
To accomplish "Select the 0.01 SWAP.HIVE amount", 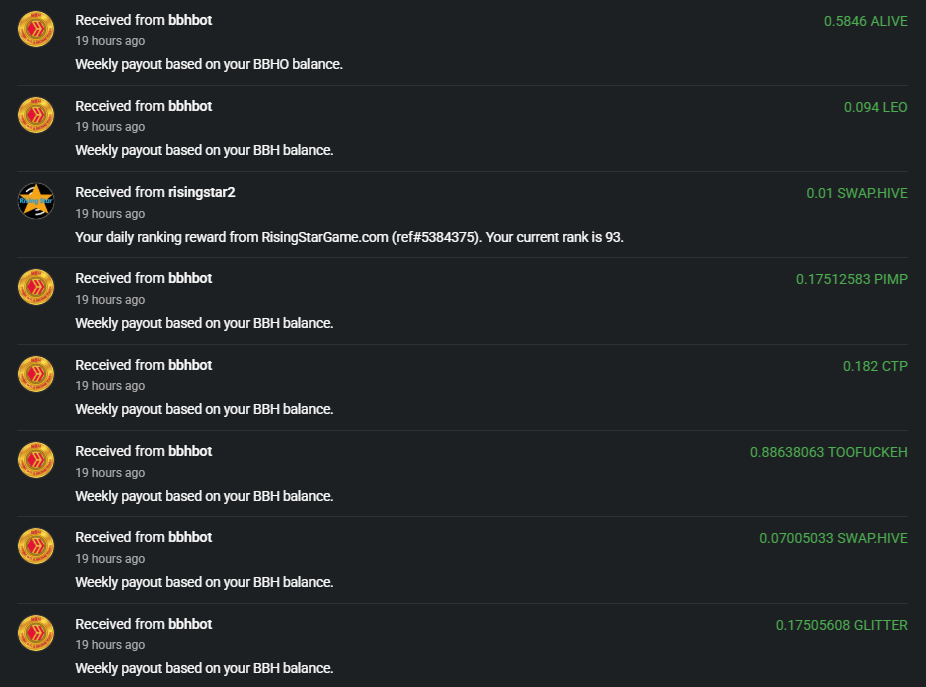I will click(857, 193).
